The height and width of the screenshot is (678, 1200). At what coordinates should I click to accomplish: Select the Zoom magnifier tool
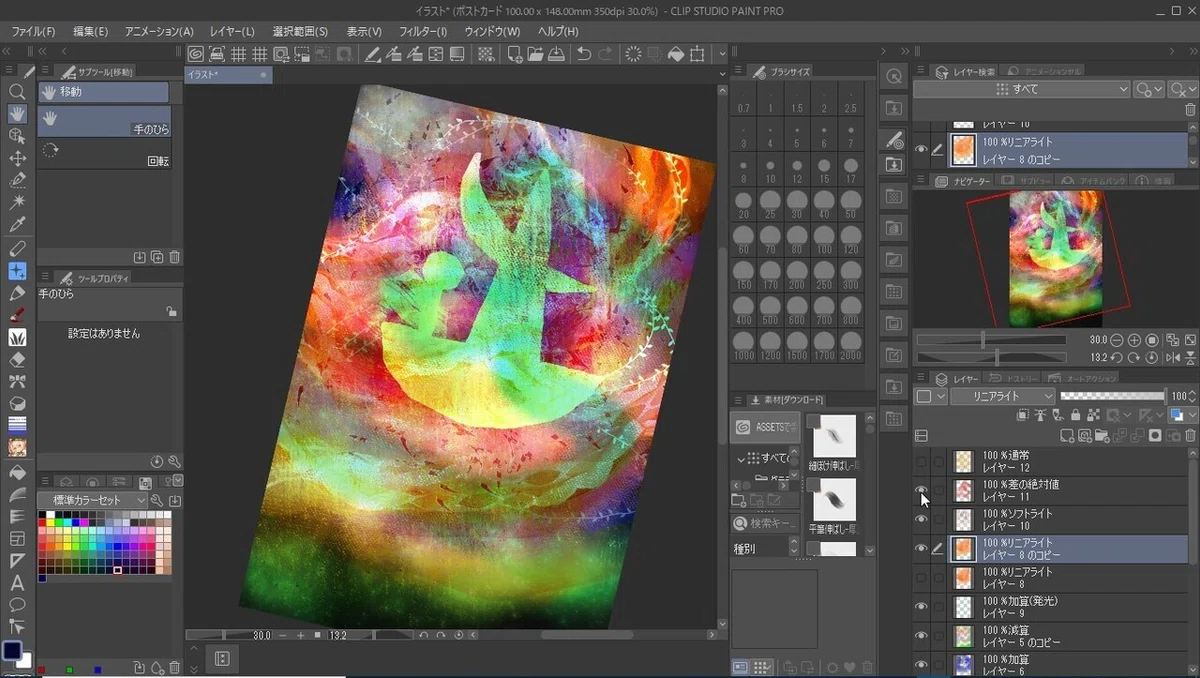pos(17,92)
